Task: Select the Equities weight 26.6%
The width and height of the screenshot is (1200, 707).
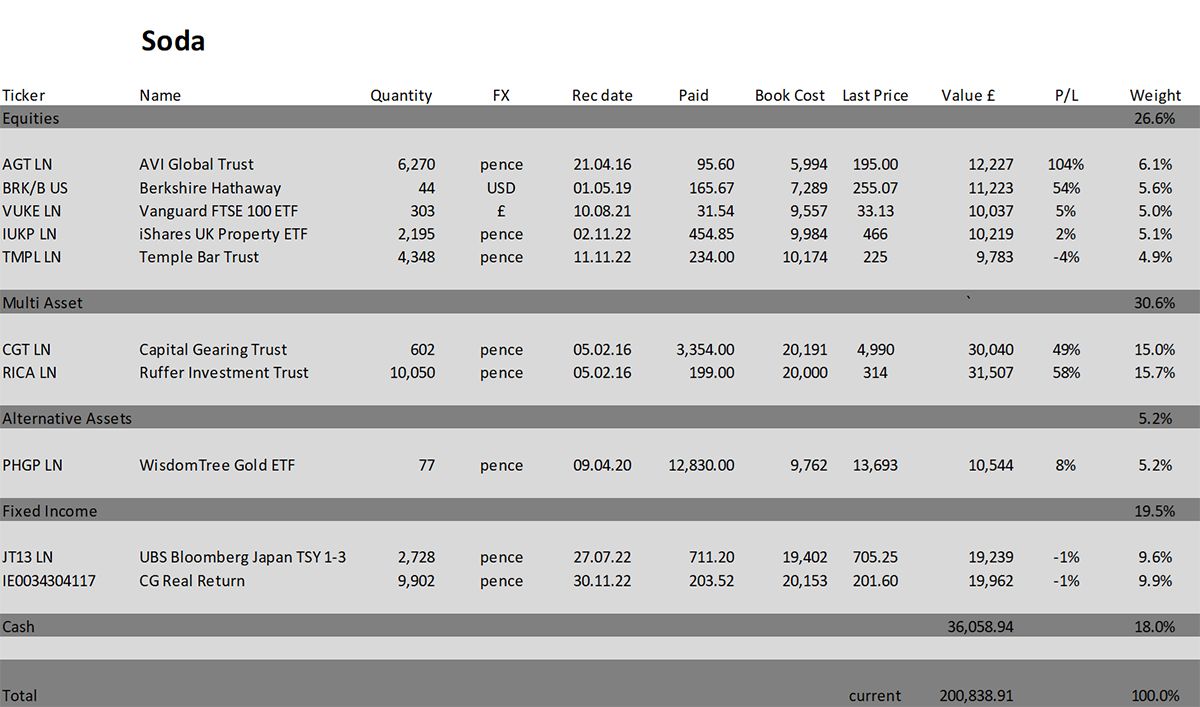Action: 1154,118
